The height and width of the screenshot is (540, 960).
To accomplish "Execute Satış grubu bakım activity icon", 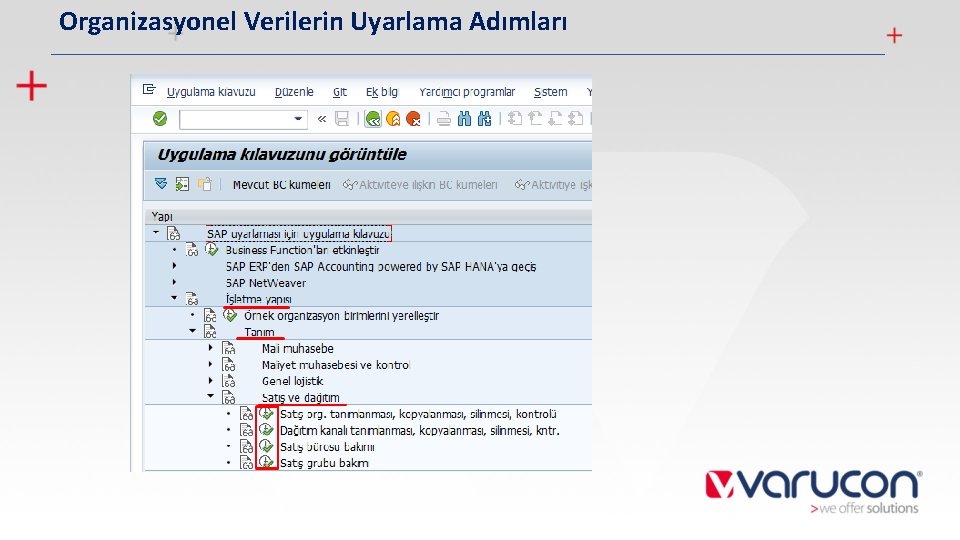I will click(266, 462).
